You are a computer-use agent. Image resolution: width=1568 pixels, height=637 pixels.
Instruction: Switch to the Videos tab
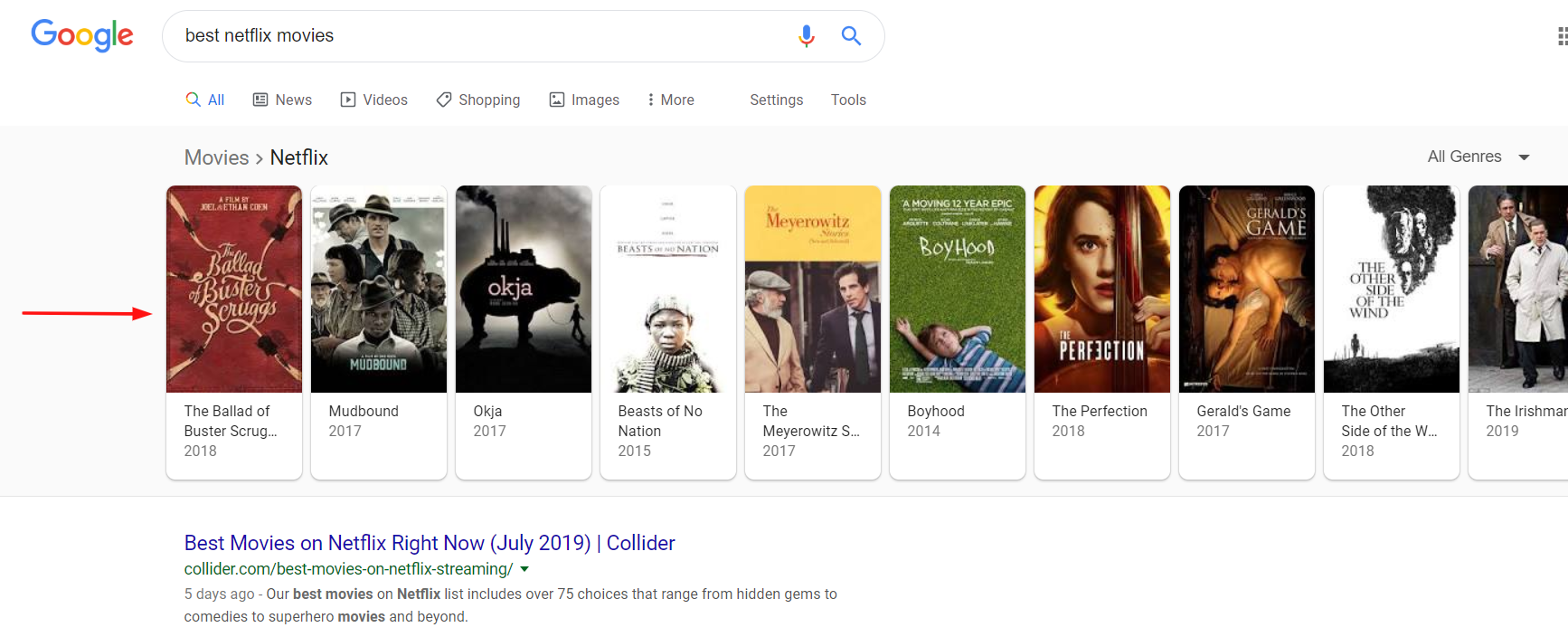click(x=373, y=100)
